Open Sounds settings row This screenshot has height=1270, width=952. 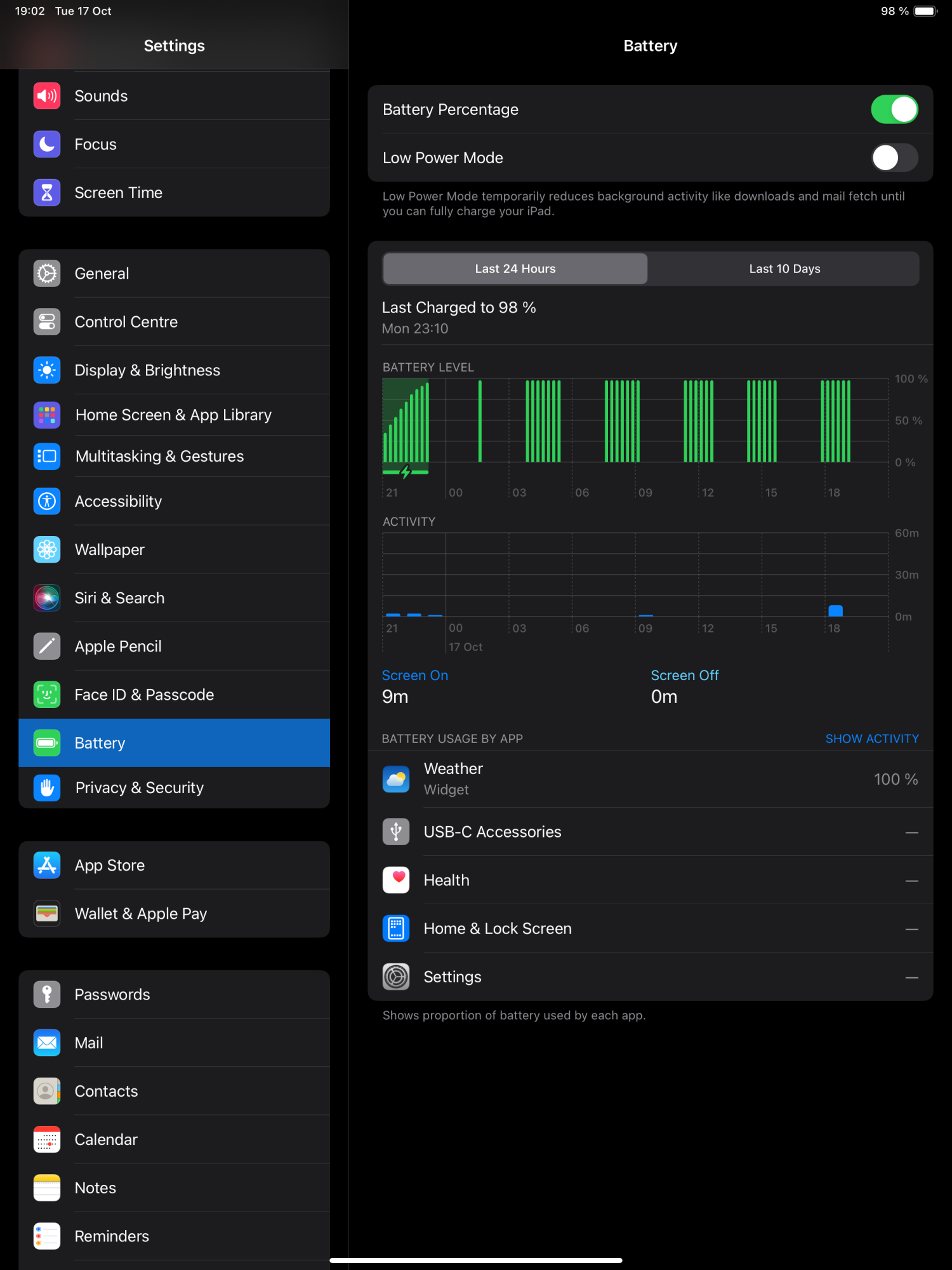(x=175, y=96)
